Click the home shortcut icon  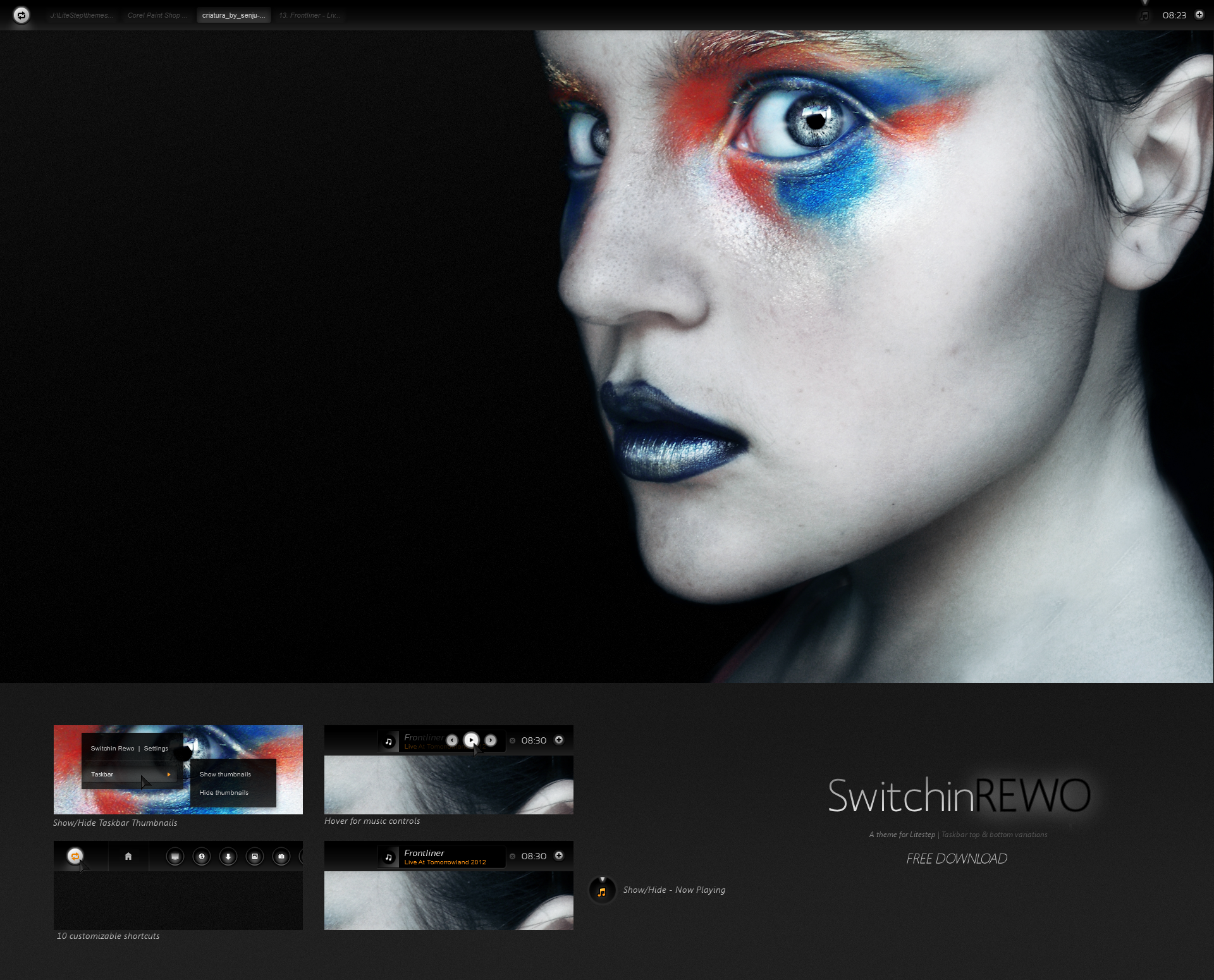[128, 856]
